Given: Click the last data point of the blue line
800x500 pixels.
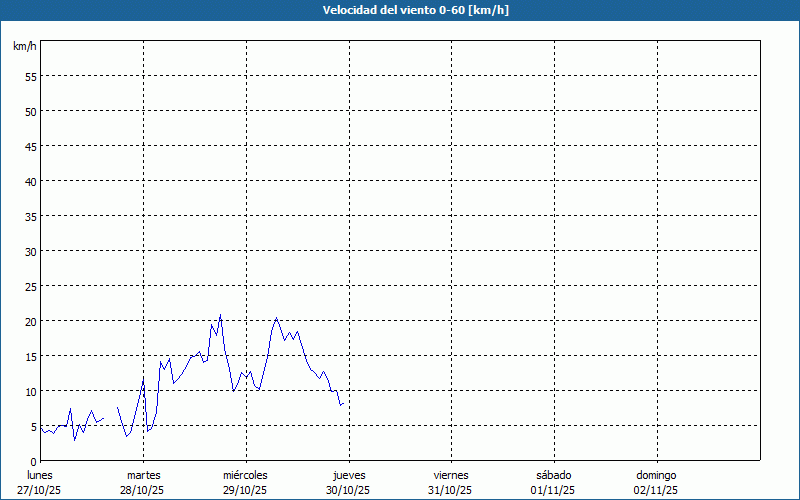Looking at the screenshot, I should click(x=343, y=403).
